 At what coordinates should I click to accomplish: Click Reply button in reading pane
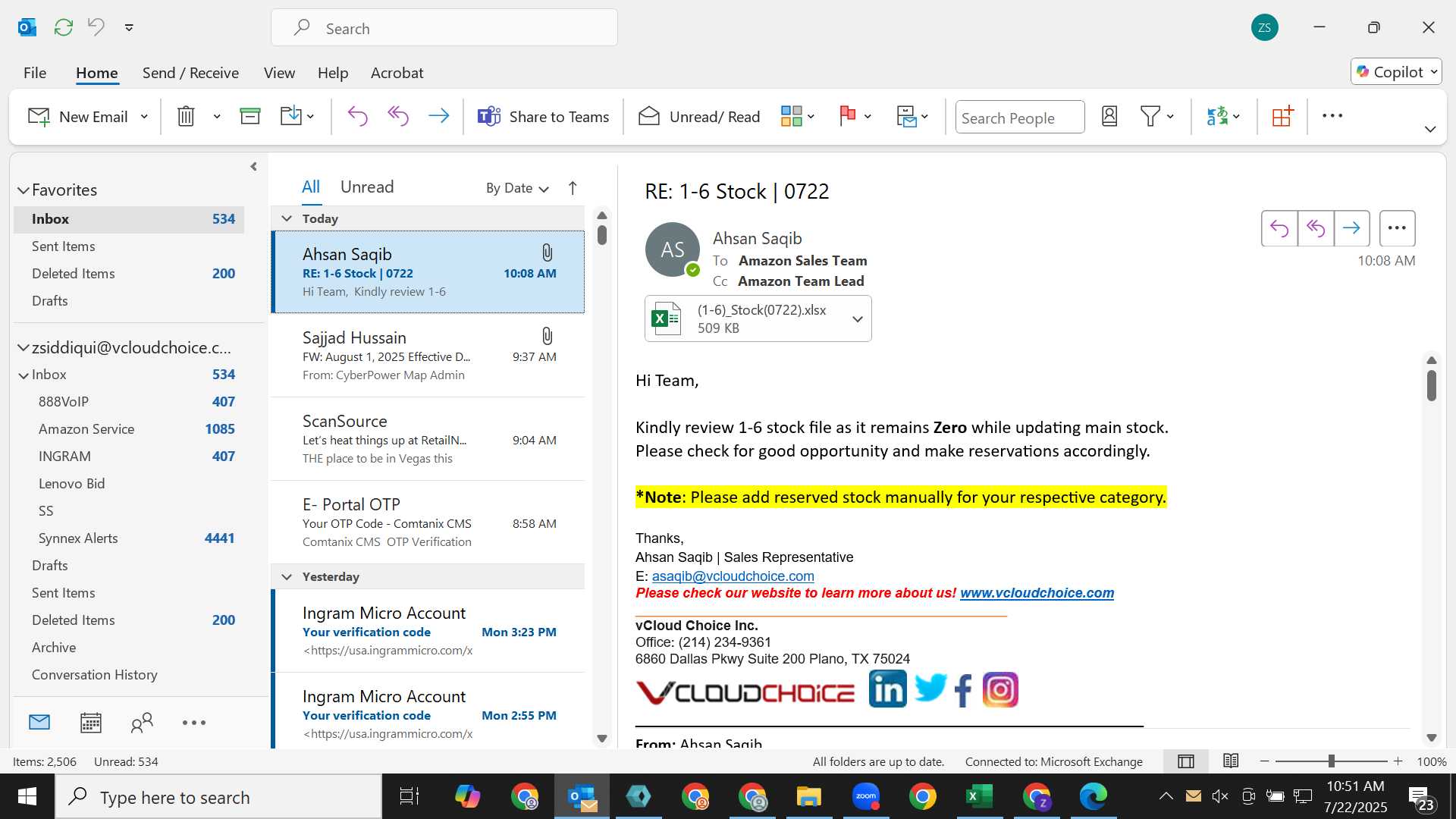[x=1279, y=228]
